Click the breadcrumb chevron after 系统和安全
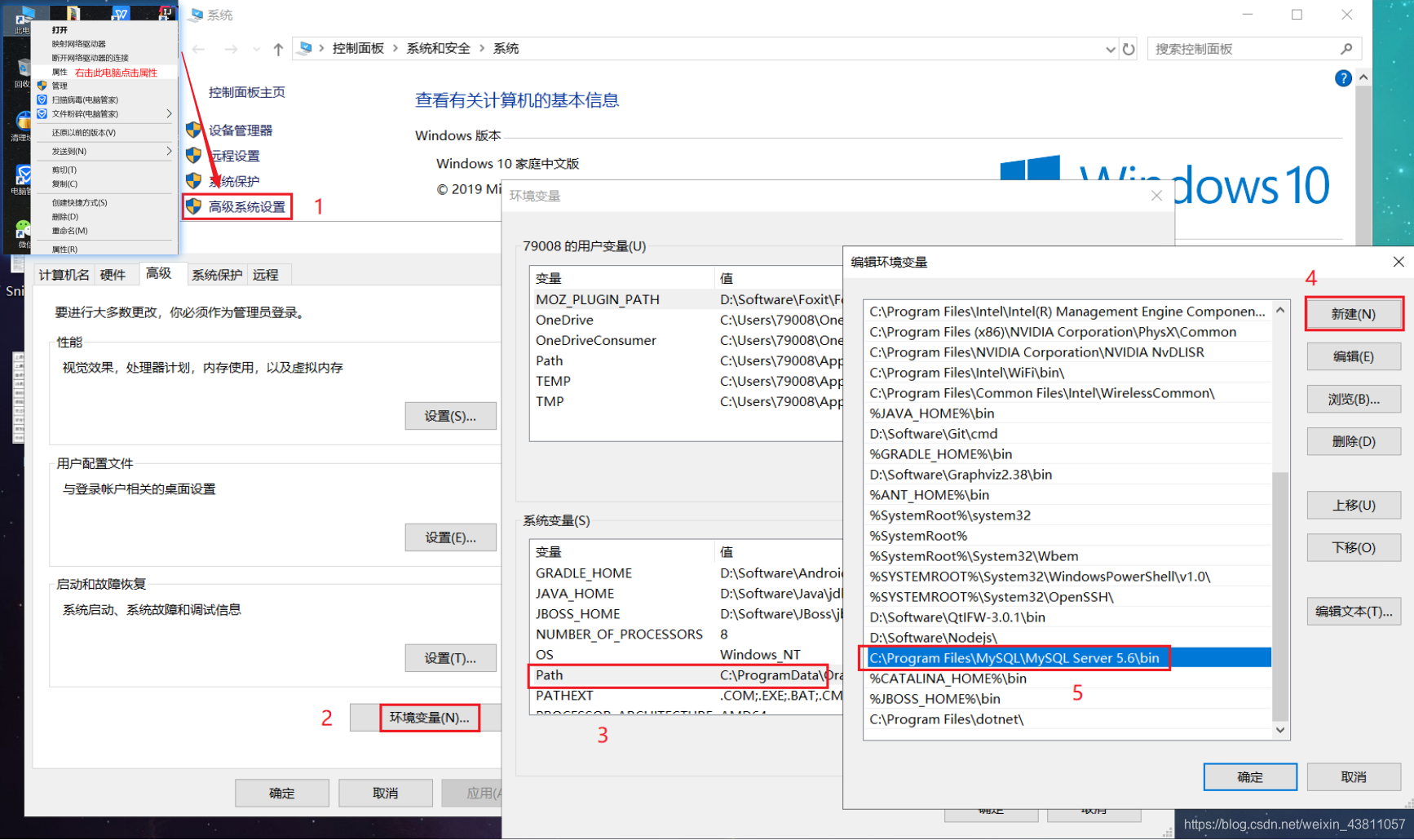Image resolution: width=1414 pixels, height=840 pixels. click(482, 49)
